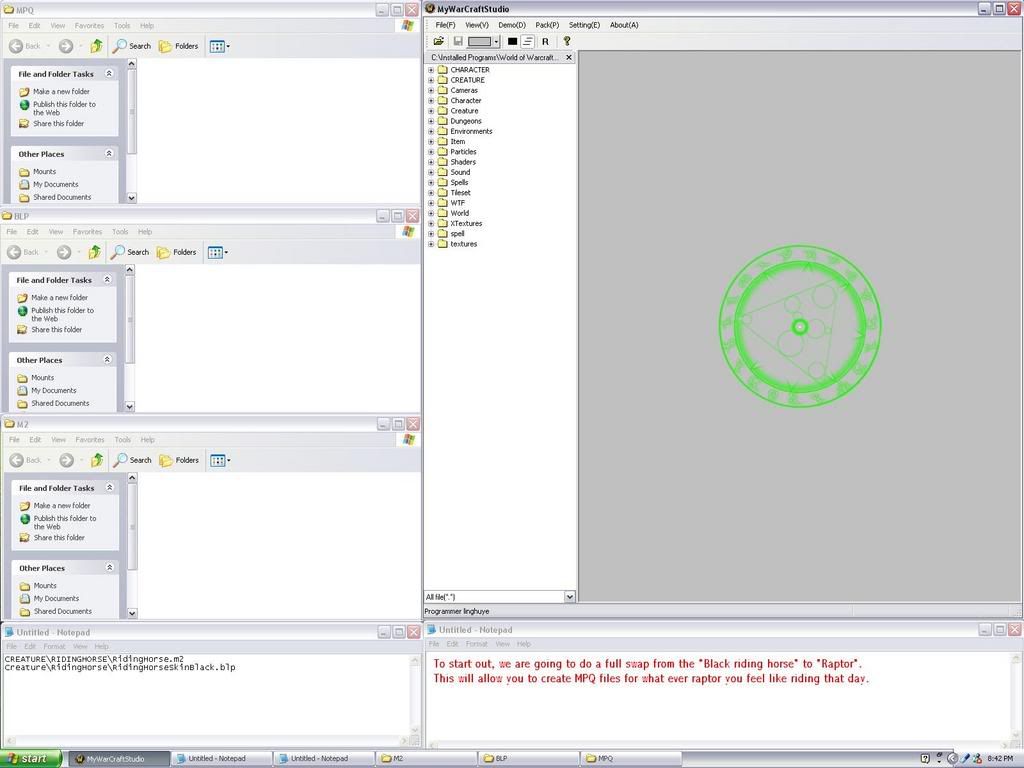Click the scroll-down arrow in MPQ task pane
This screenshot has height=768, width=1024.
click(131, 197)
